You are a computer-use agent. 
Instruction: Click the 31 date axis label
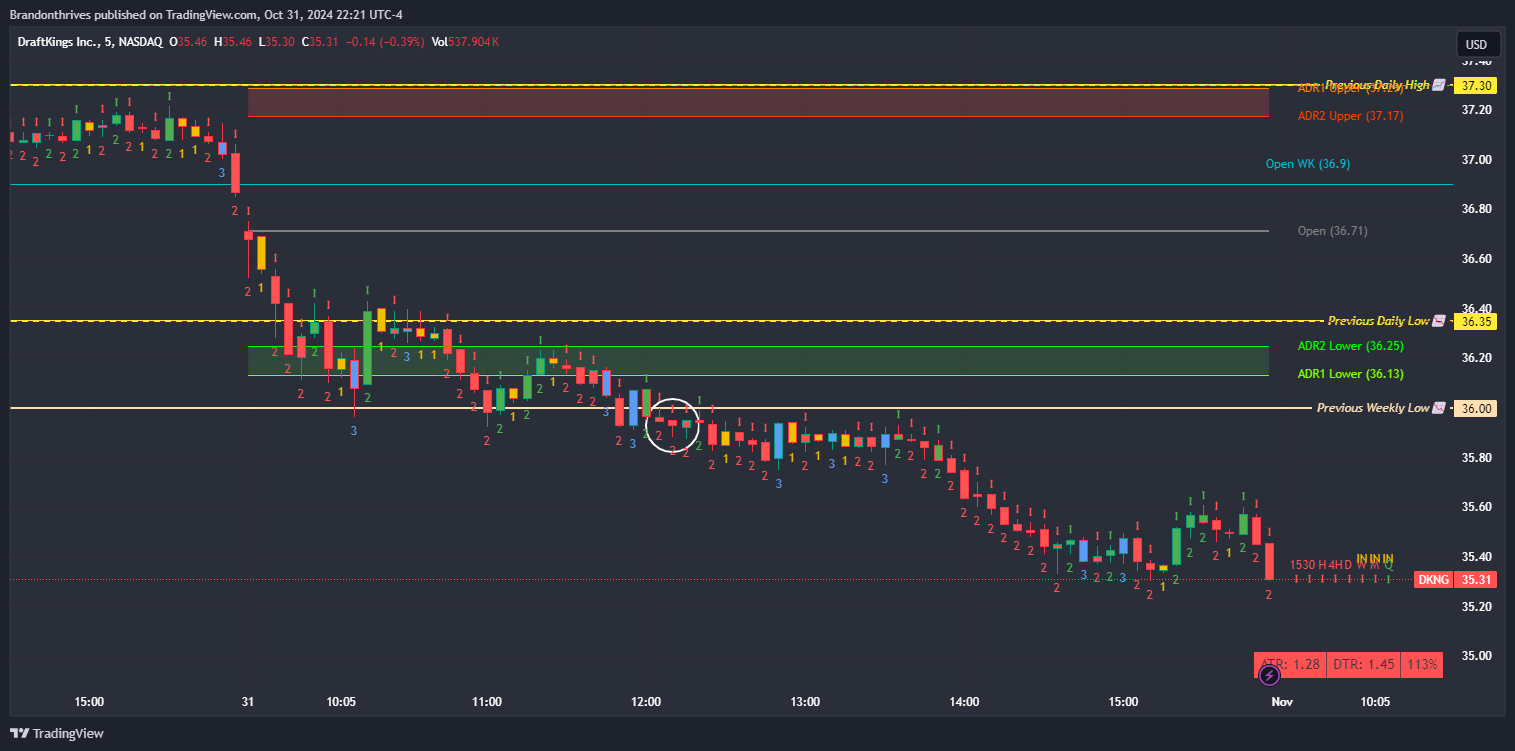click(248, 702)
